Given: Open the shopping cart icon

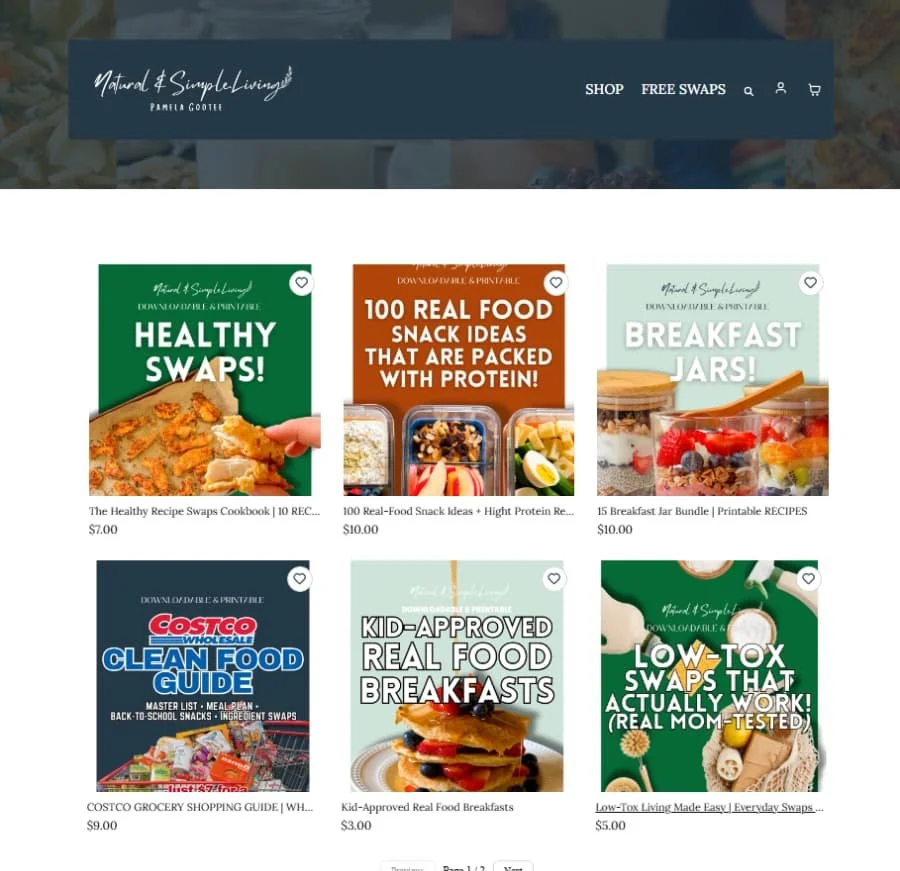Looking at the screenshot, I should 814,90.
